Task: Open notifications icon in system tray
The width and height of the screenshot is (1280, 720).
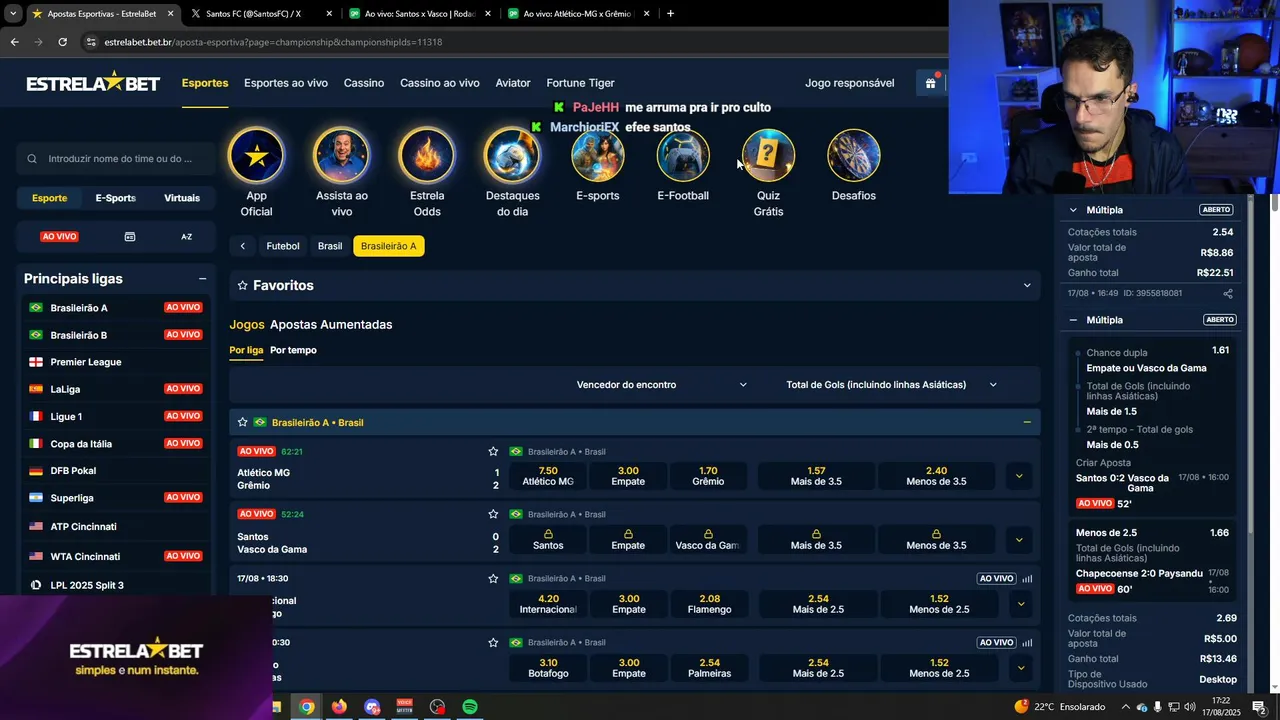Action: point(1259,707)
